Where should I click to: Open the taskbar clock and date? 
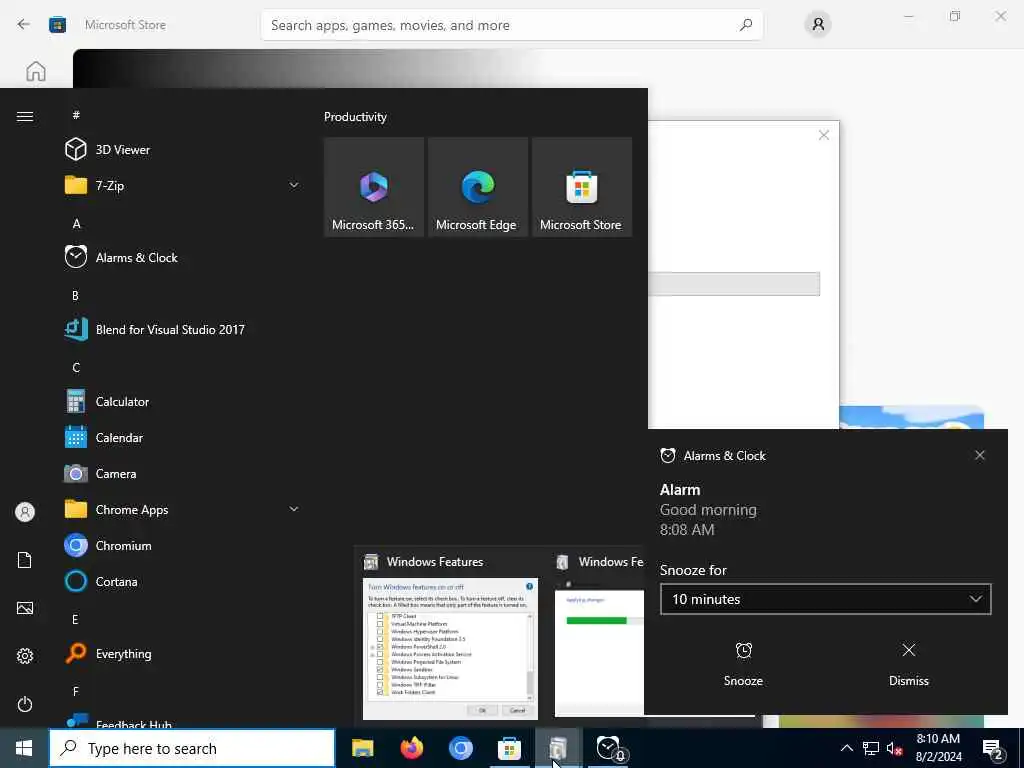point(938,748)
